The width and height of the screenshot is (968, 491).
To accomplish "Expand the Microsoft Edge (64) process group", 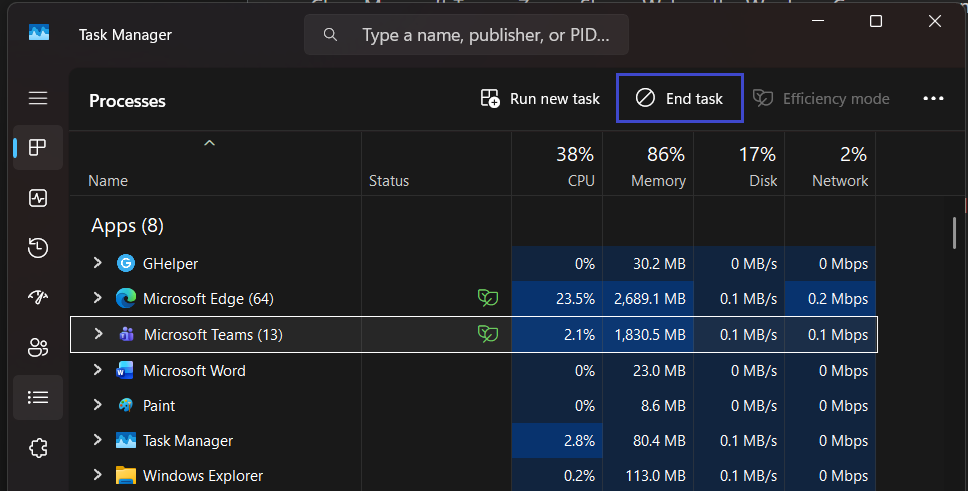I will tap(97, 298).
